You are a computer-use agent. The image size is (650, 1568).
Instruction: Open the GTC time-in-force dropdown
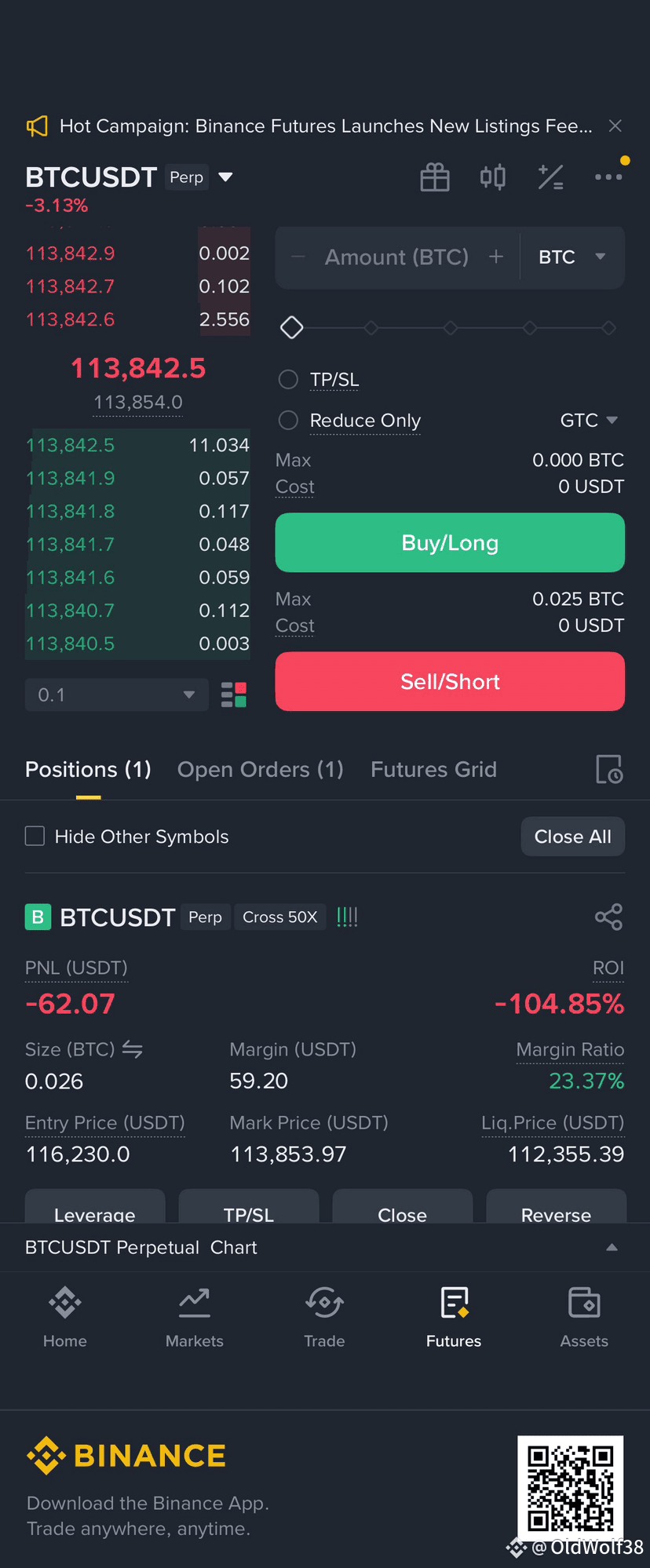pos(590,421)
